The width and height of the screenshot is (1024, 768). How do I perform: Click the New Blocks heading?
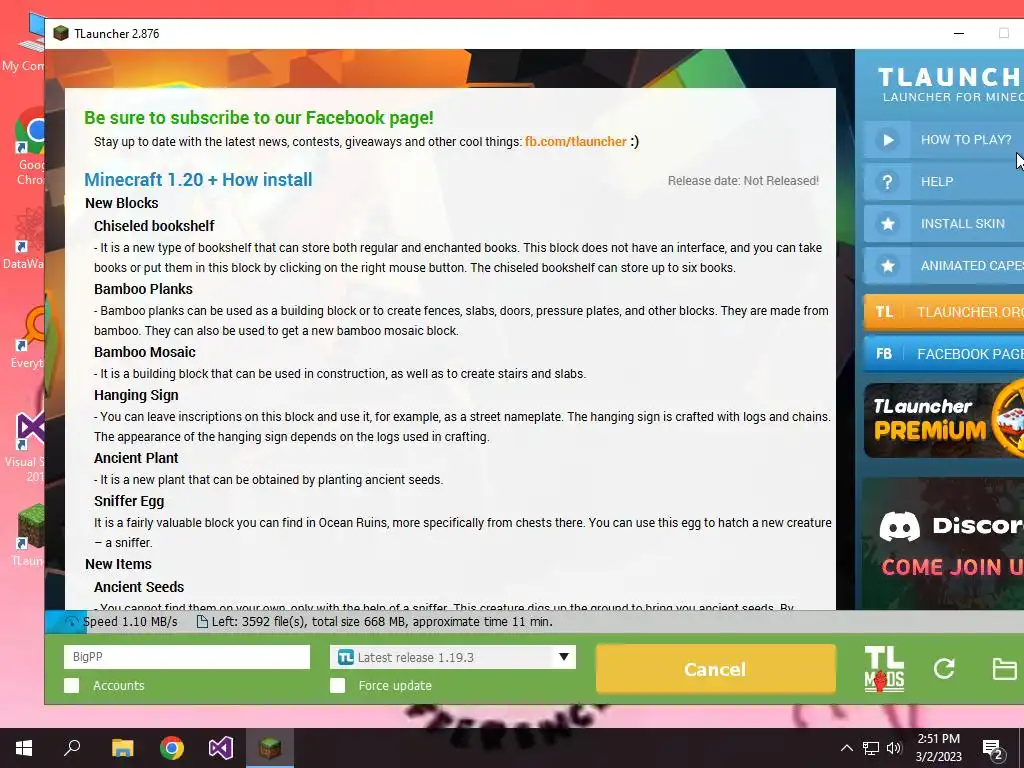coord(121,203)
